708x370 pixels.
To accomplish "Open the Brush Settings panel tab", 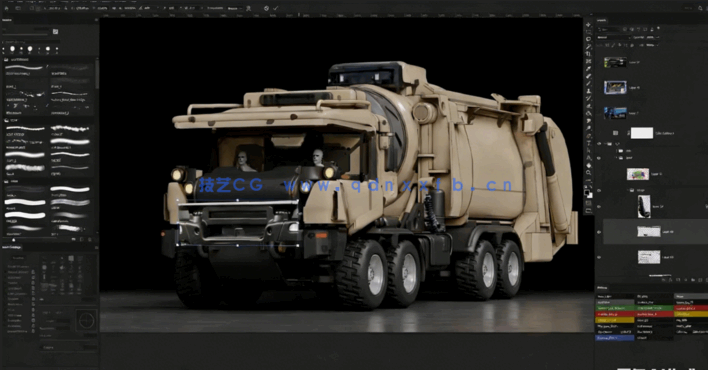I will click(x=11, y=247).
